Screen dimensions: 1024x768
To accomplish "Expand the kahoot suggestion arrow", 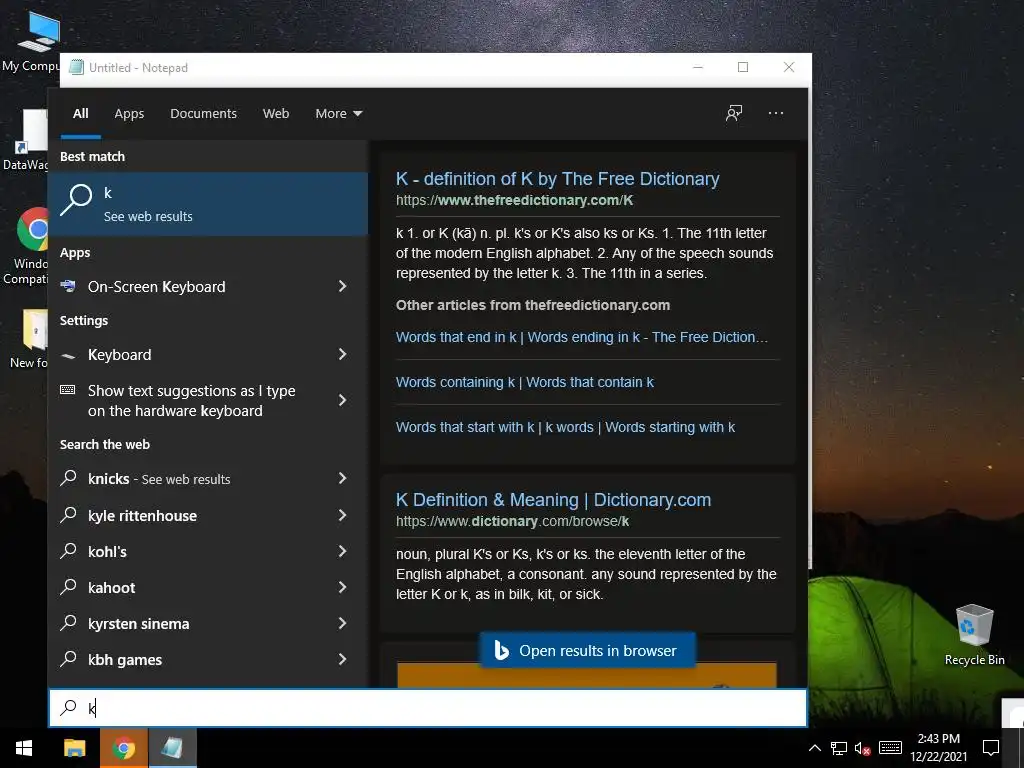I will click(x=342, y=587).
